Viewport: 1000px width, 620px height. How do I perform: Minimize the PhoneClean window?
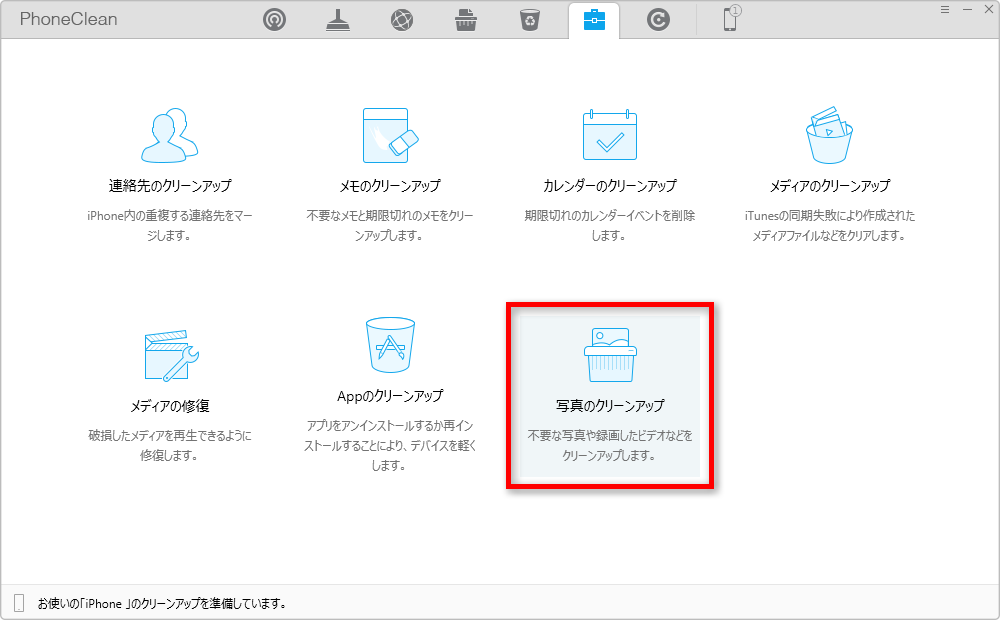[x=967, y=10]
